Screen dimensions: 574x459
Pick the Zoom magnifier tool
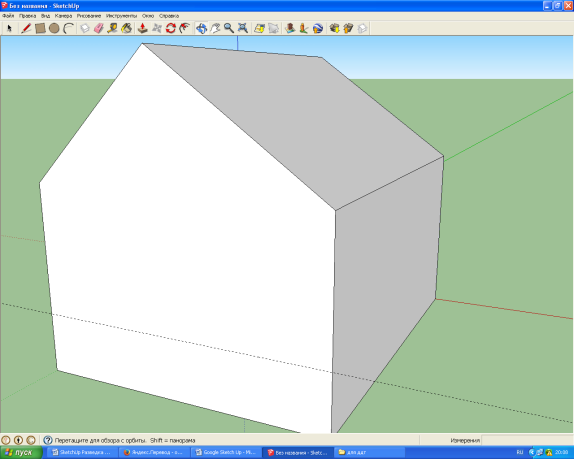229,28
